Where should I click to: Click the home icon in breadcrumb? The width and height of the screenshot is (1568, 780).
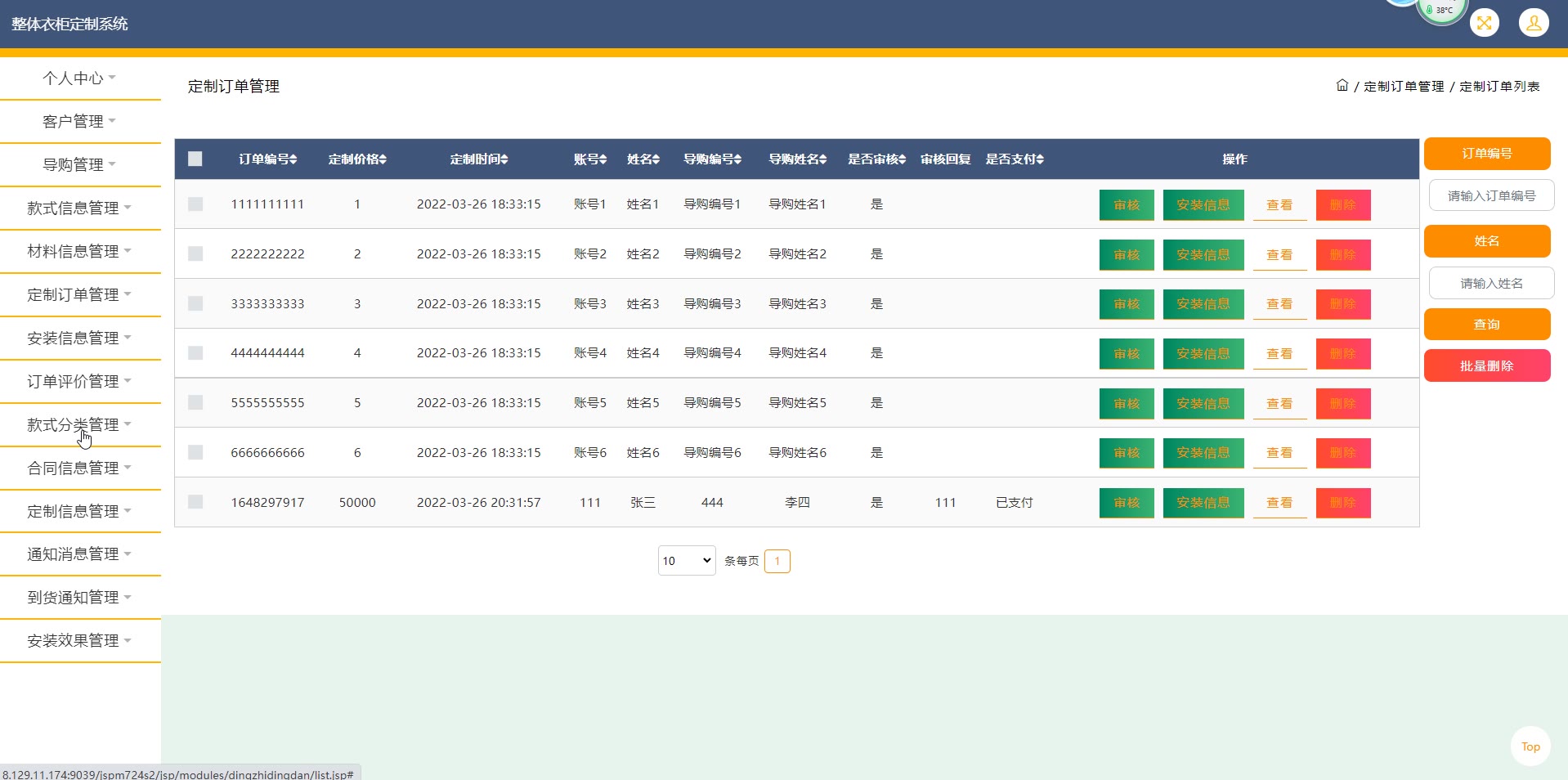tap(1342, 86)
